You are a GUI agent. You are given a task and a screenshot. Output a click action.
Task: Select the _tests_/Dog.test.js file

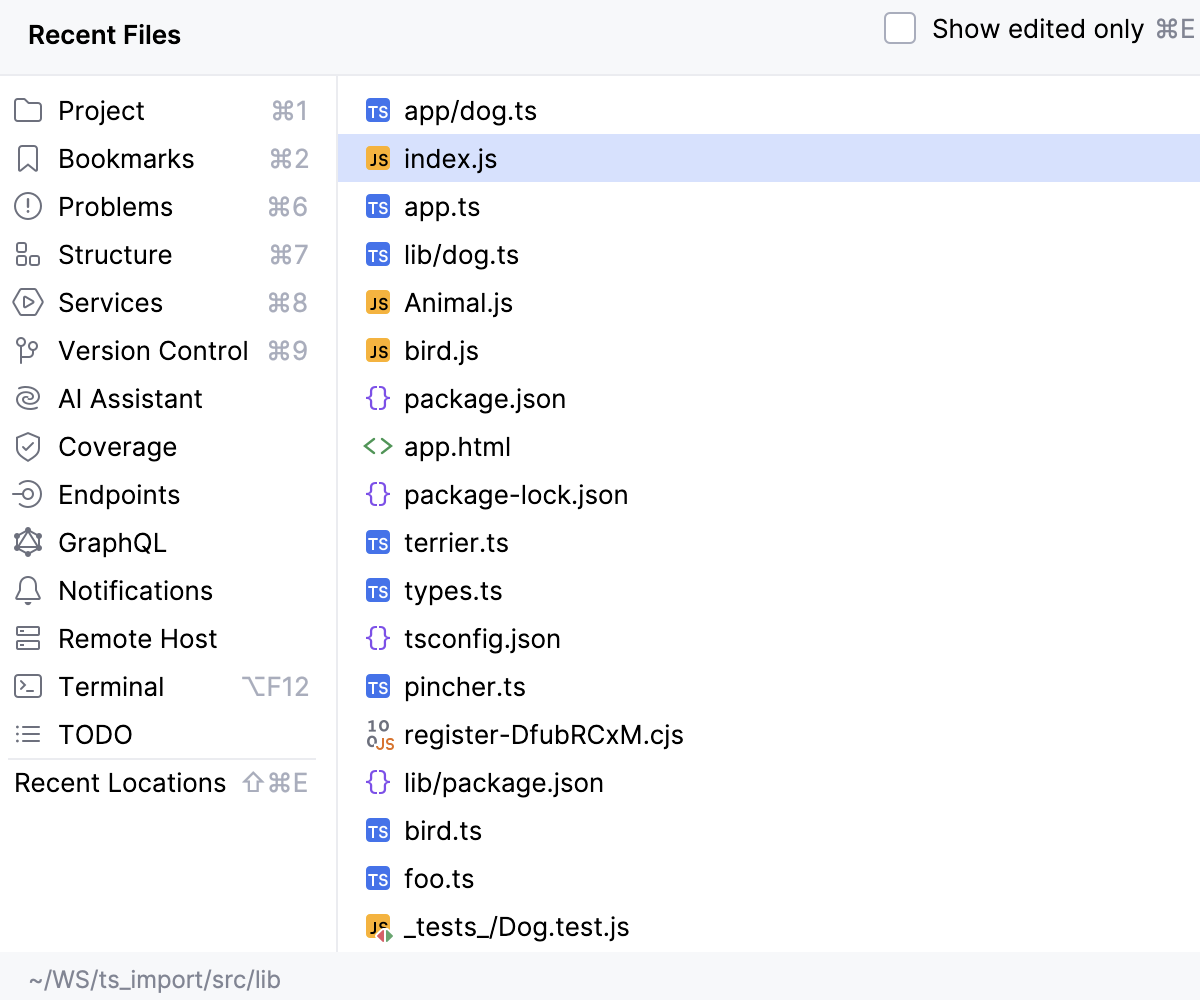[x=516, y=927]
